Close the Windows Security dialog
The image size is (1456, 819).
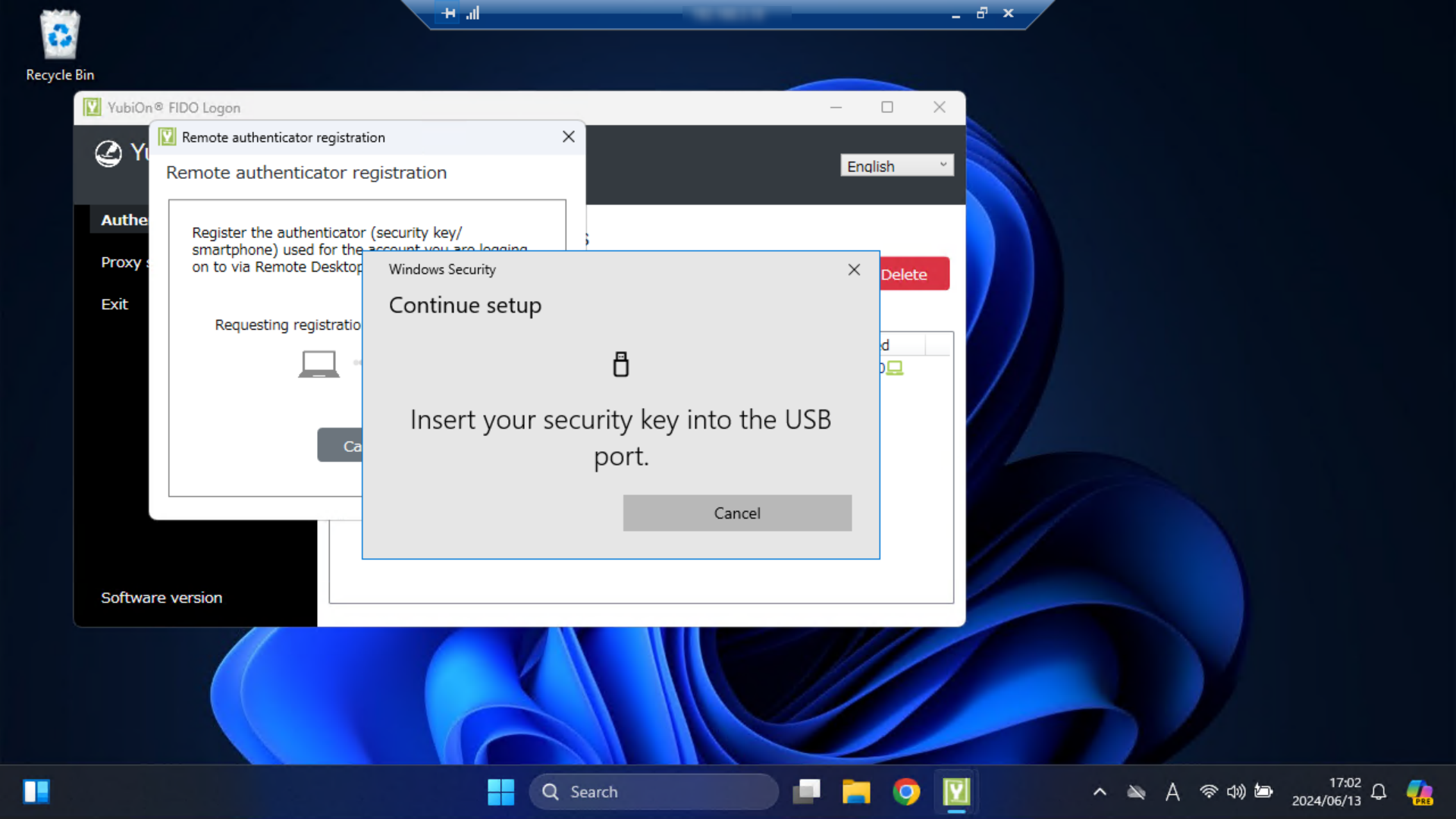pos(854,270)
